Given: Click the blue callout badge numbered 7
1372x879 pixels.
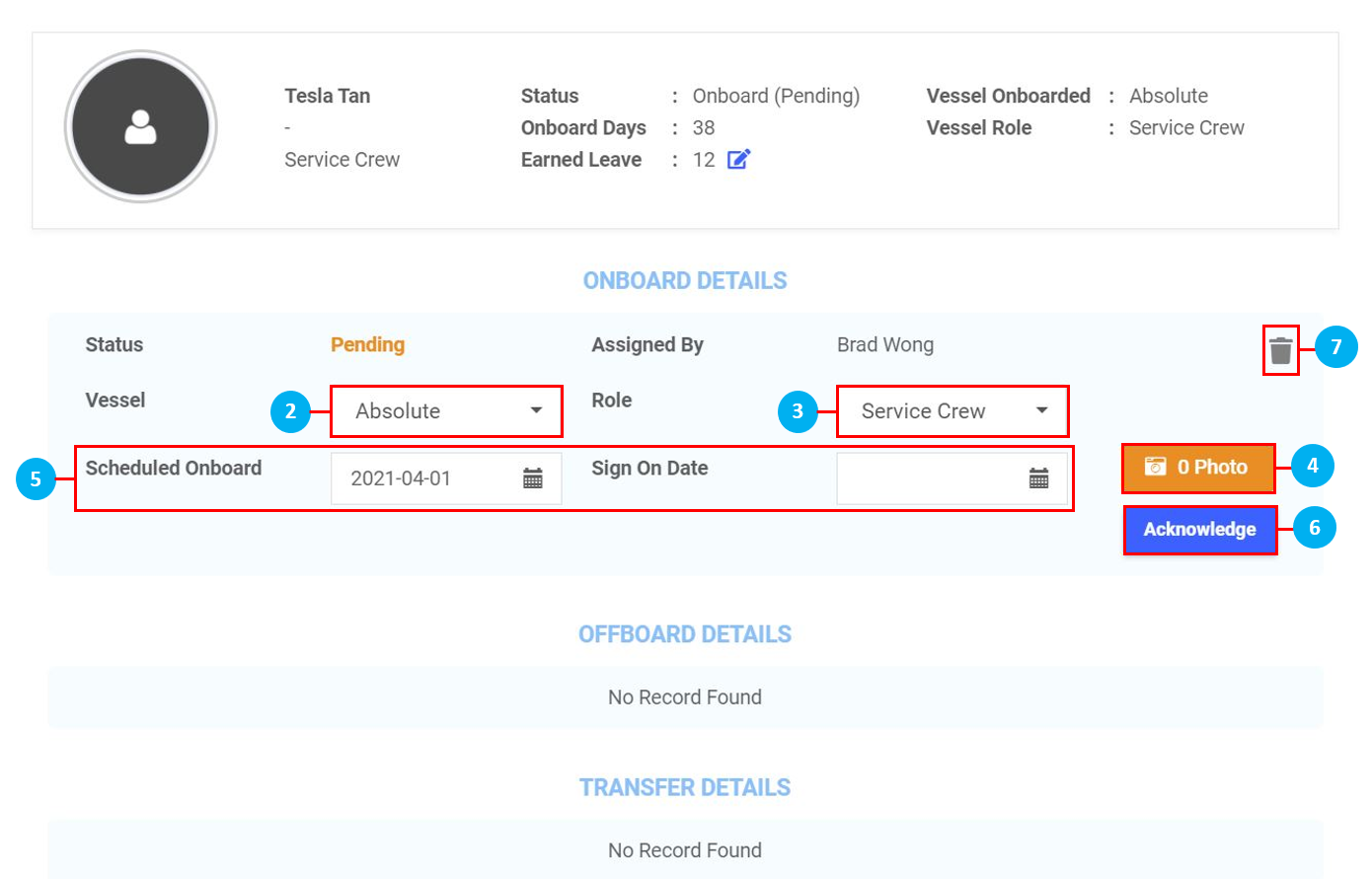Looking at the screenshot, I should pos(1335,347).
